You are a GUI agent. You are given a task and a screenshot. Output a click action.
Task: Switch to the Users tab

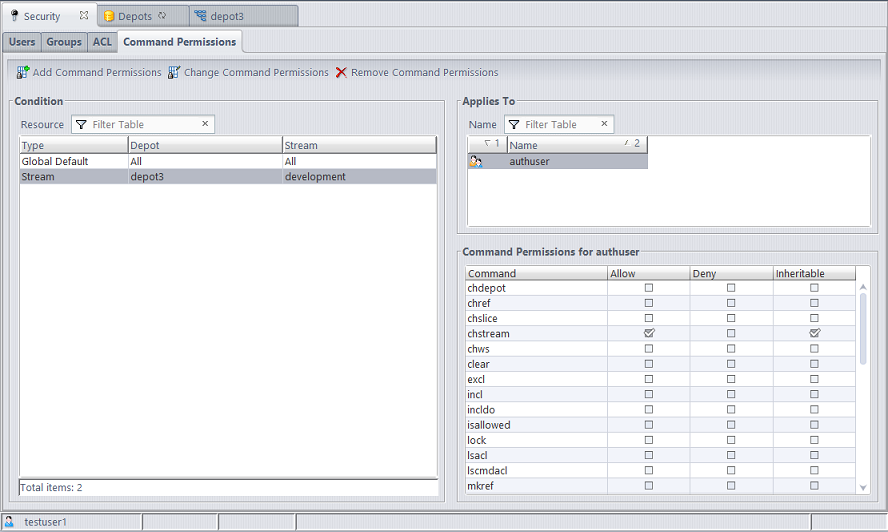point(22,42)
